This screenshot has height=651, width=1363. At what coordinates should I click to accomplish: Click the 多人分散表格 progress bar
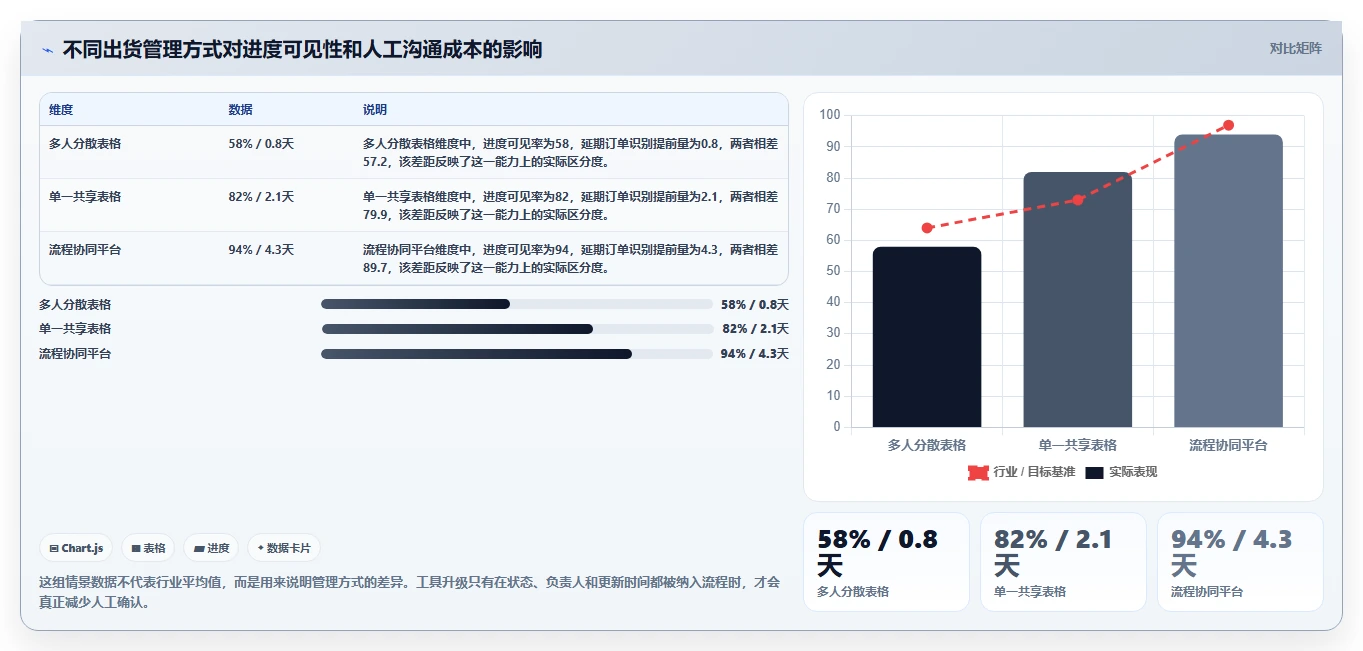(x=517, y=304)
